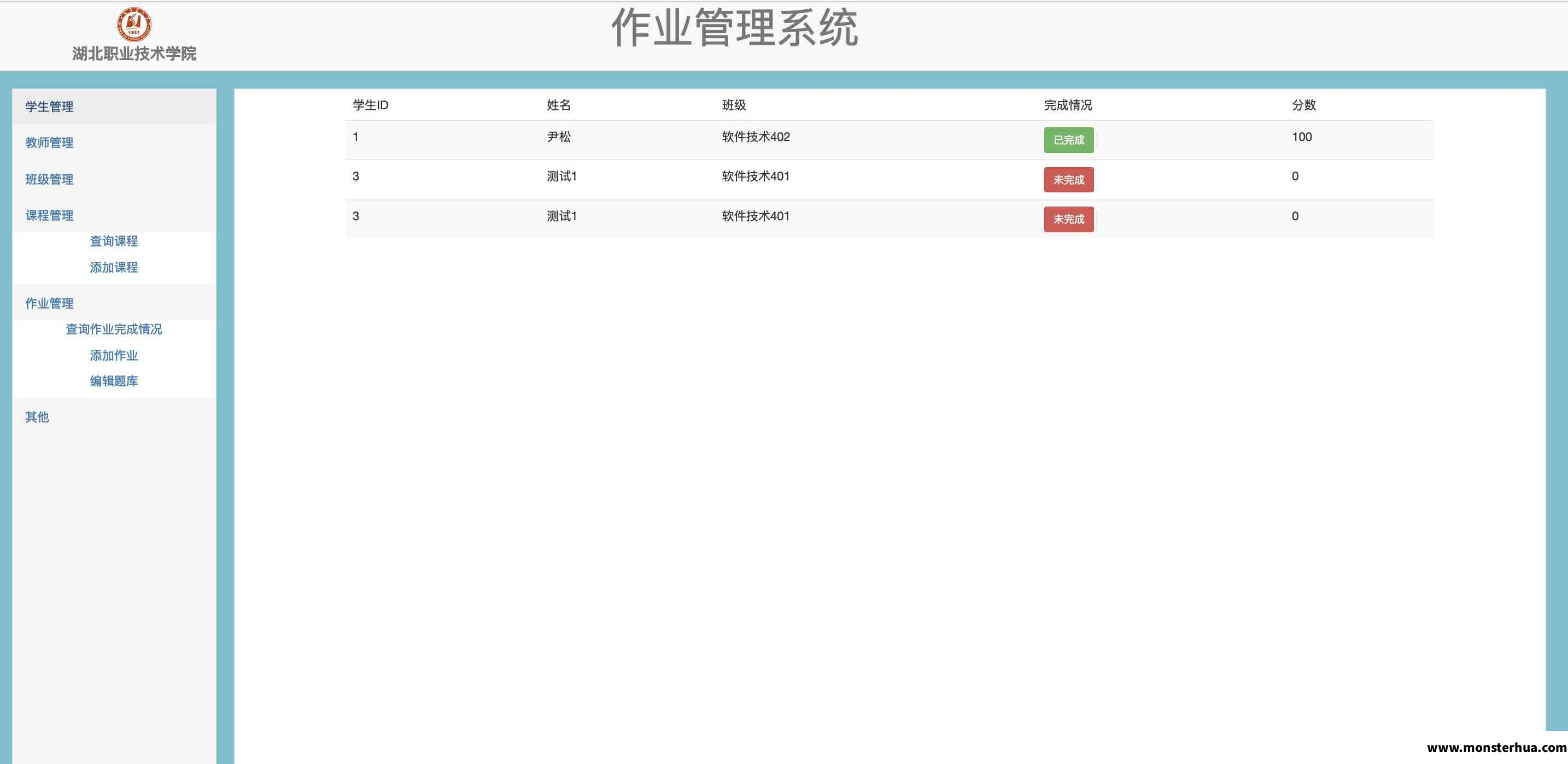Collapse the 作业管理 sidebar section
This screenshot has width=1568, height=764.
49,303
